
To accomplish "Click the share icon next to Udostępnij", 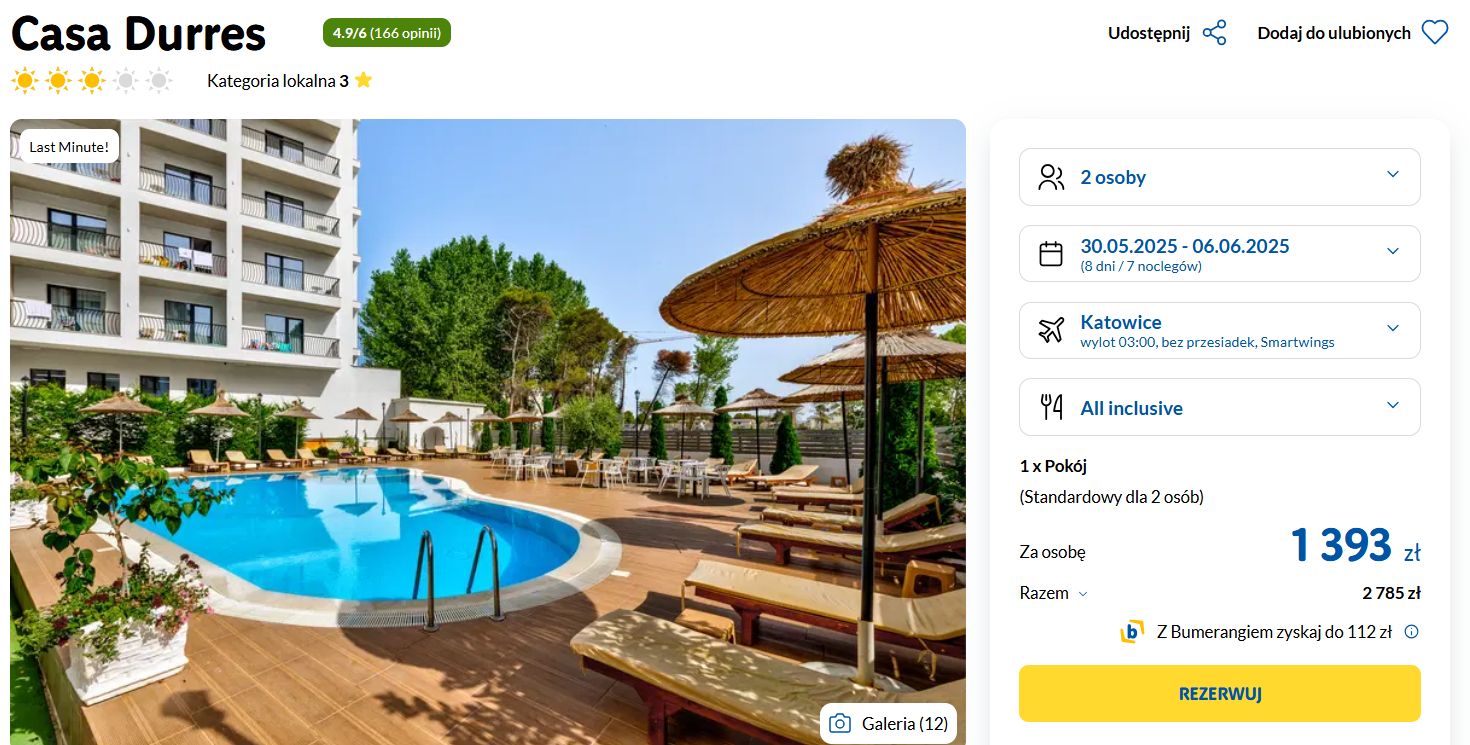I will pyautogui.click(x=1214, y=33).
